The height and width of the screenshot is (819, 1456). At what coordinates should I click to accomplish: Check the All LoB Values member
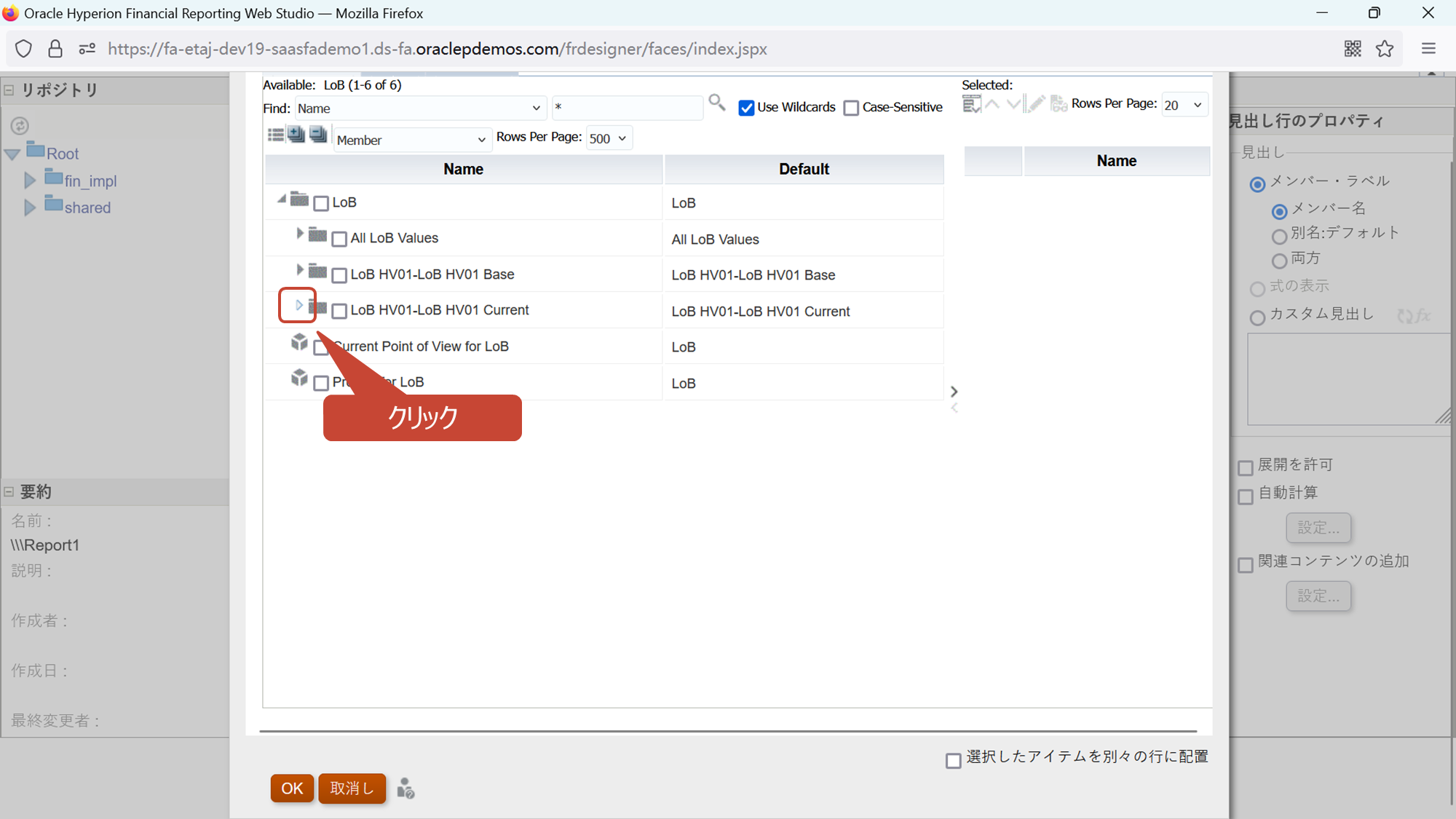tap(339, 239)
